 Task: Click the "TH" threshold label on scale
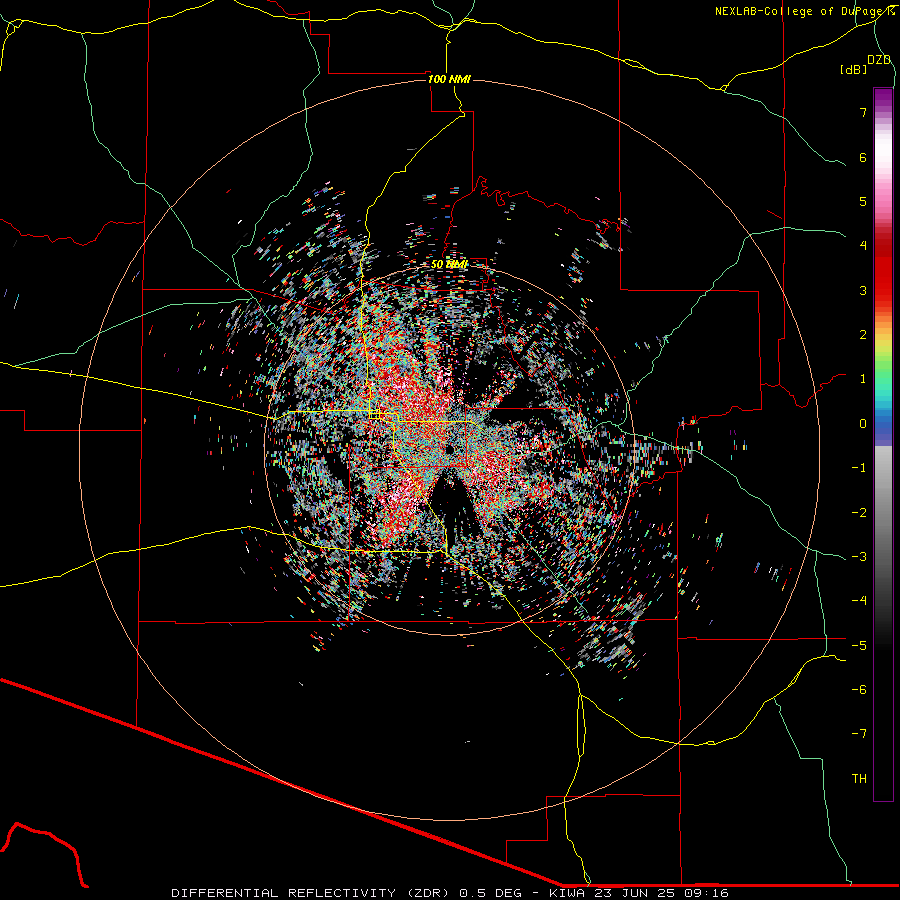tap(859, 778)
